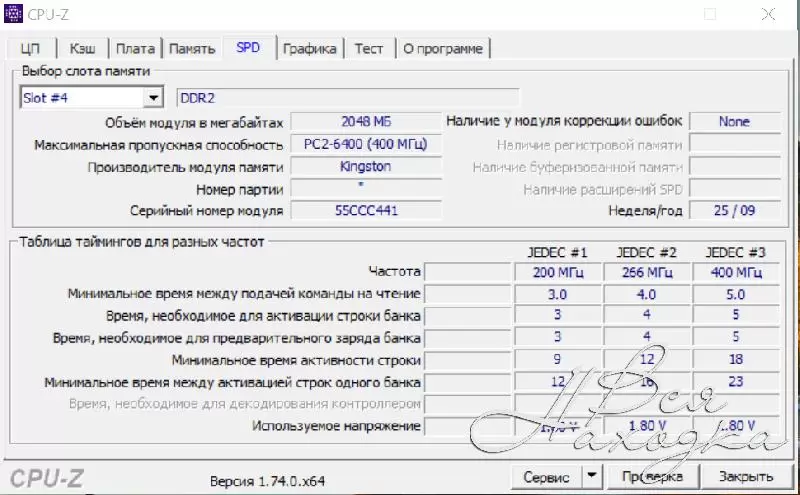Switch to the ЦП tab

click(x=31, y=49)
